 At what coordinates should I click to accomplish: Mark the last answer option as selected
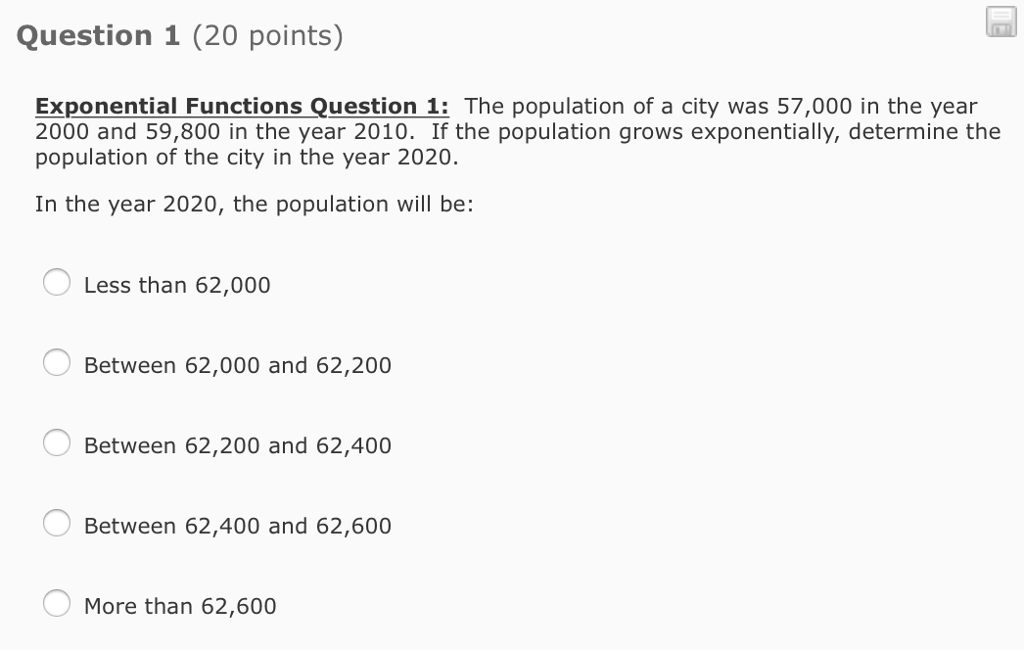pos(57,602)
